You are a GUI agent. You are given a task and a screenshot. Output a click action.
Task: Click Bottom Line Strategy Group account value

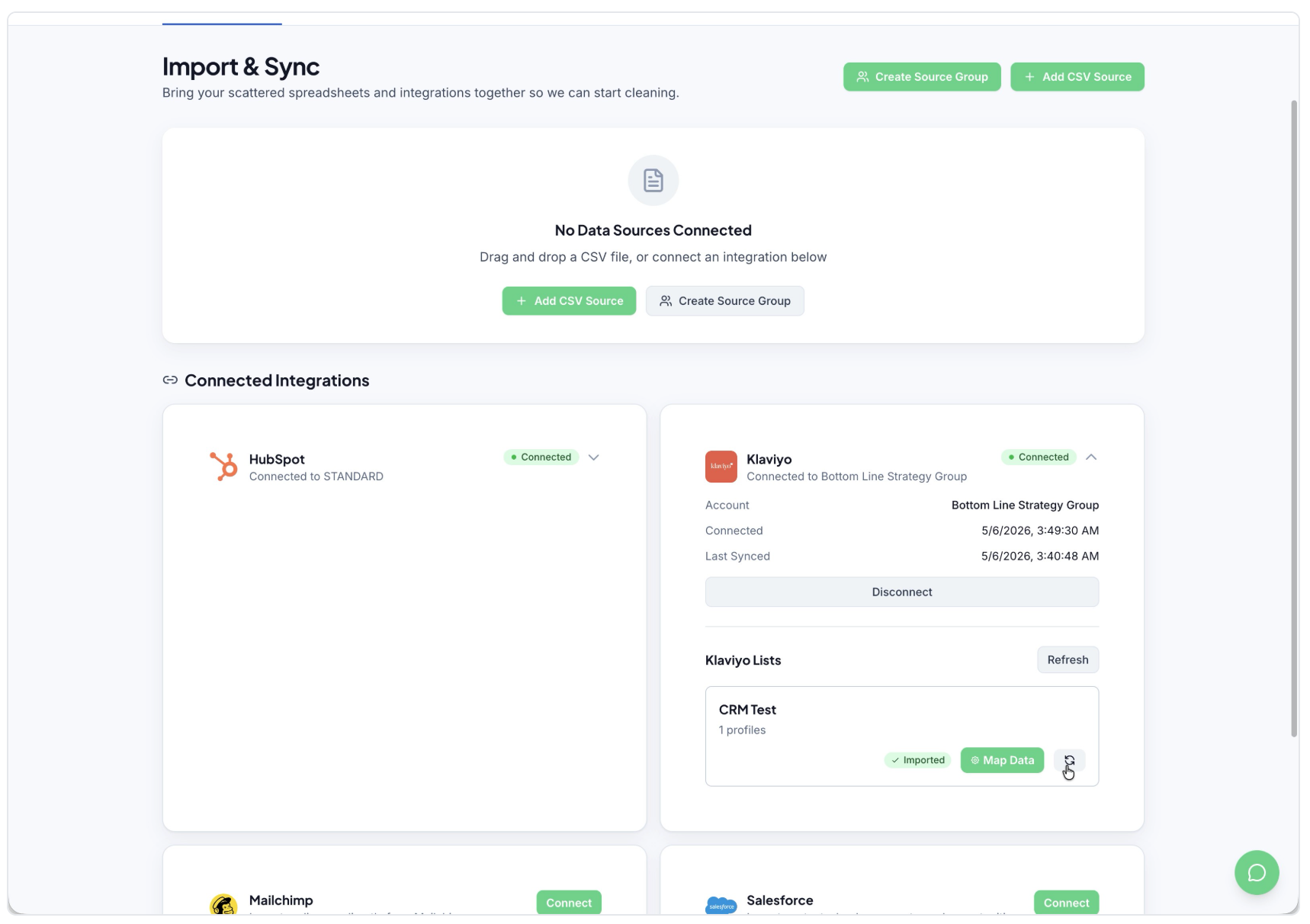tap(1025, 505)
